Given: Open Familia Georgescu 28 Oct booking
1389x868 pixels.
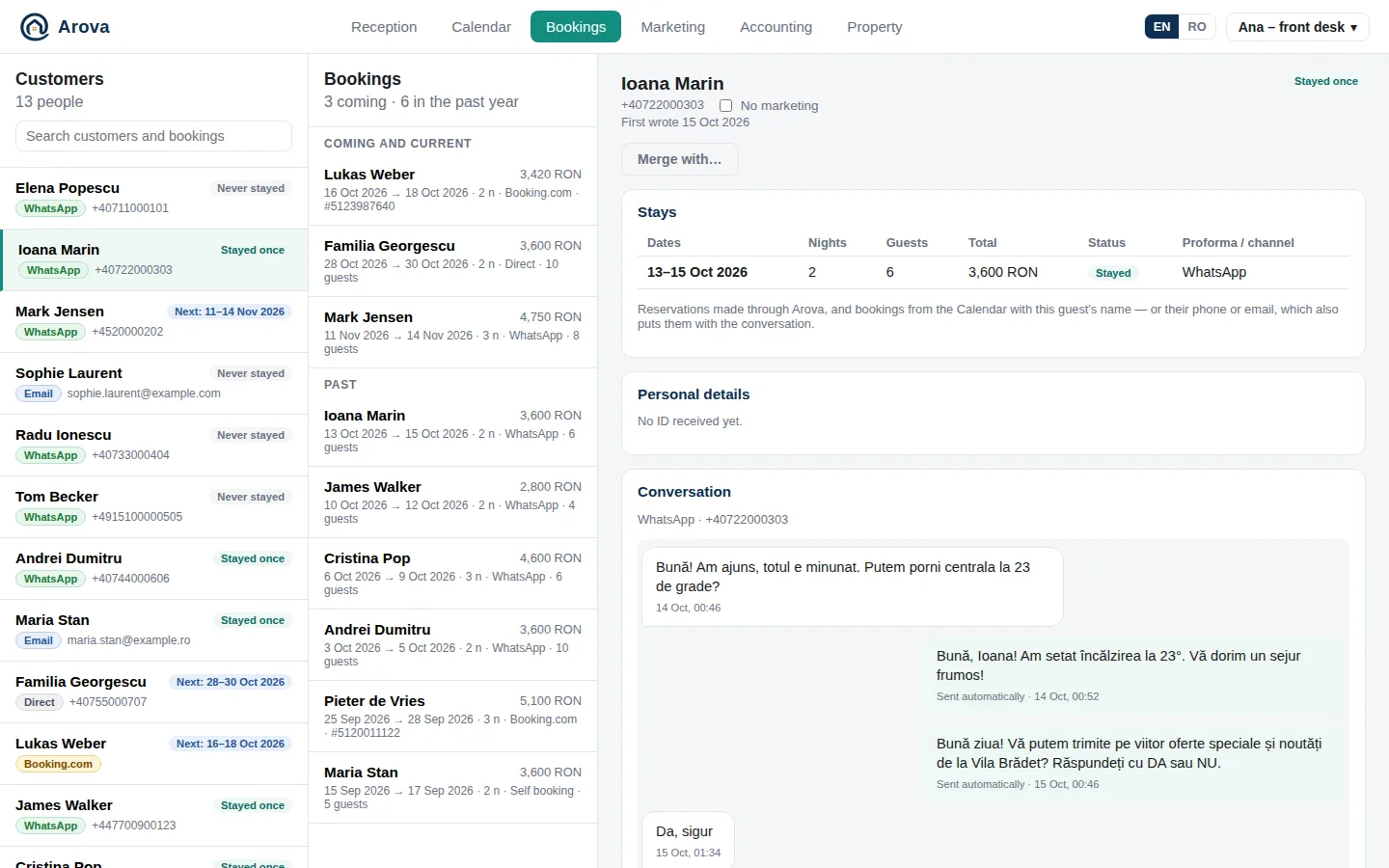Looking at the screenshot, I should (452, 261).
